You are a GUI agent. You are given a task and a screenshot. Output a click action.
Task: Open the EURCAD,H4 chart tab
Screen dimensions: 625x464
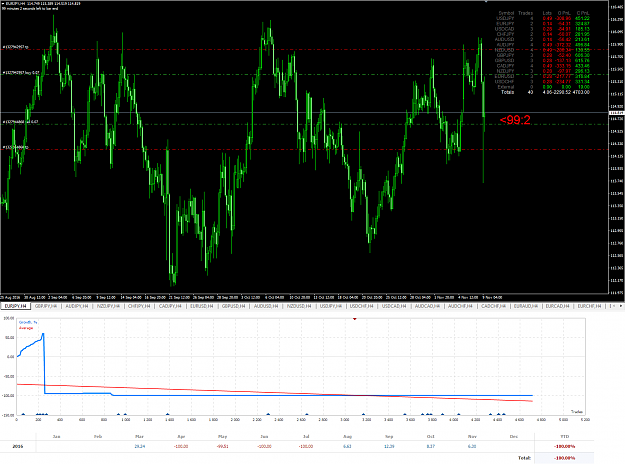[x=558, y=306]
